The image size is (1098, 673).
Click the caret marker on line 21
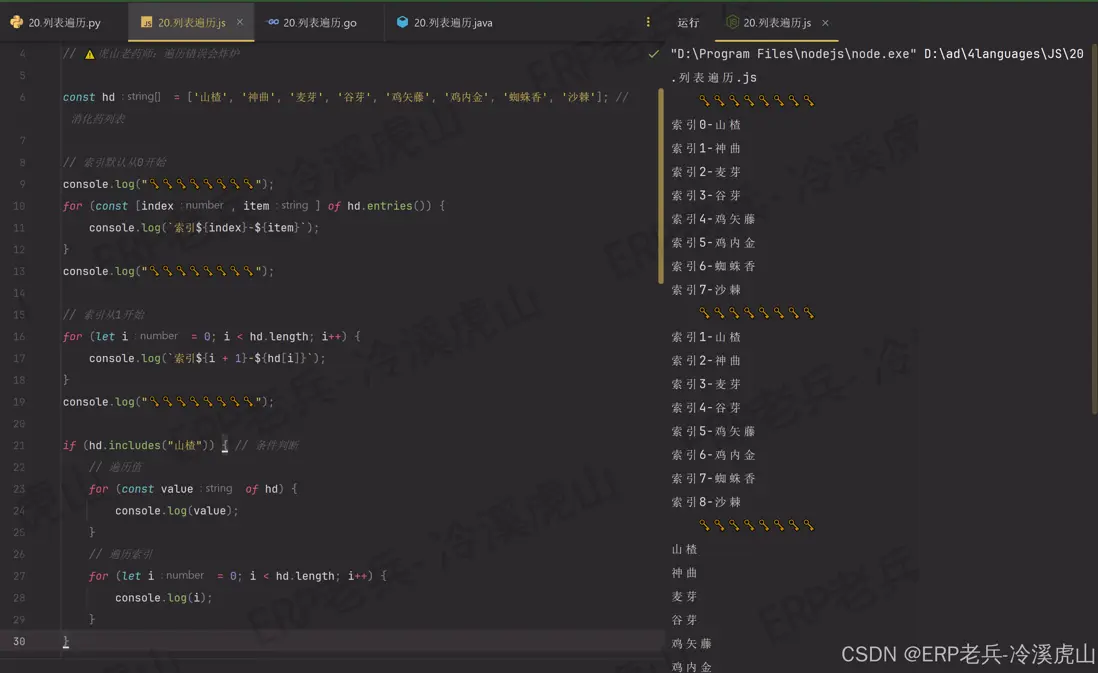tap(224, 444)
